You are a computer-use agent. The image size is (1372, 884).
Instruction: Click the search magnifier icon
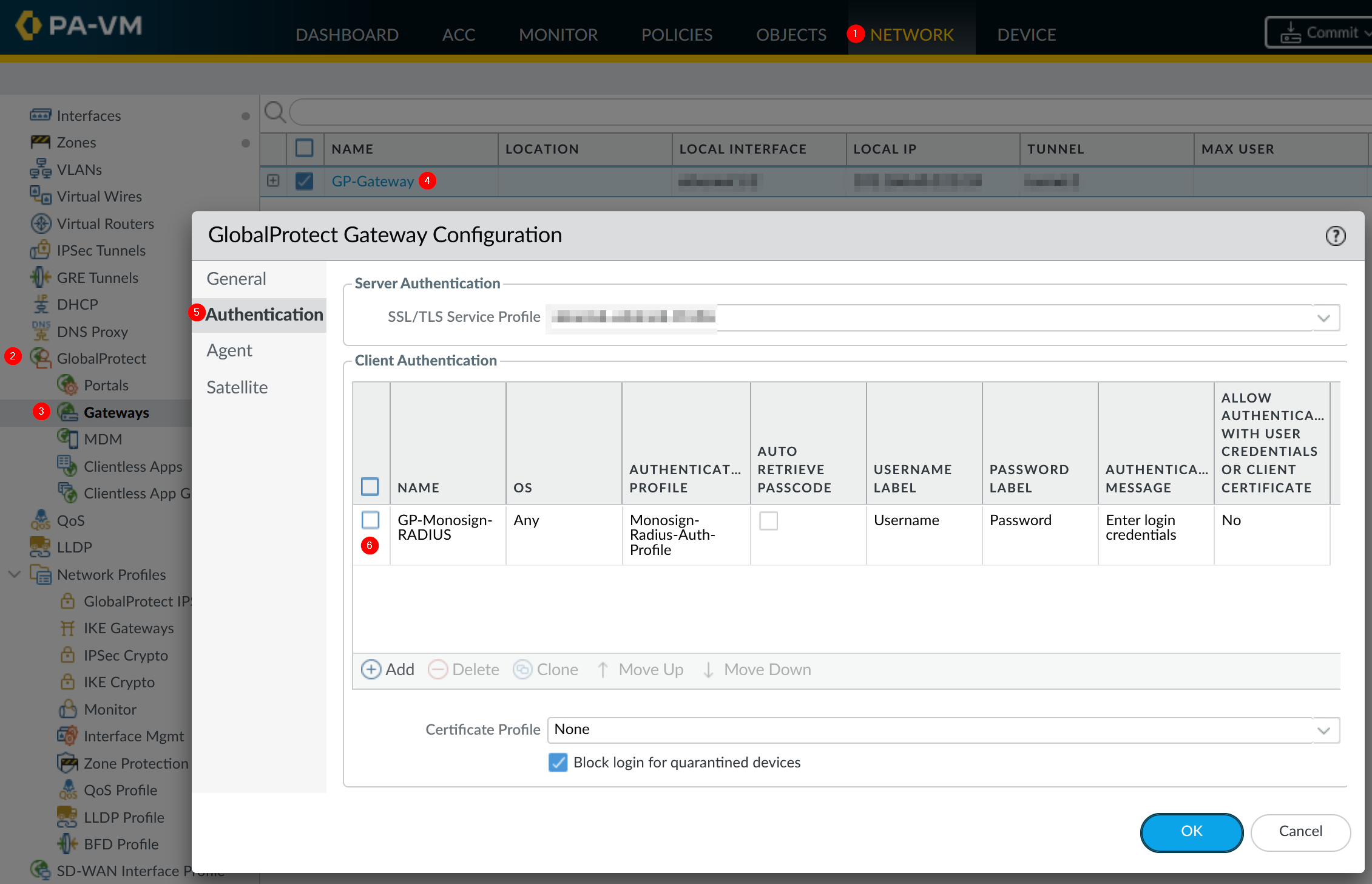(x=275, y=112)
